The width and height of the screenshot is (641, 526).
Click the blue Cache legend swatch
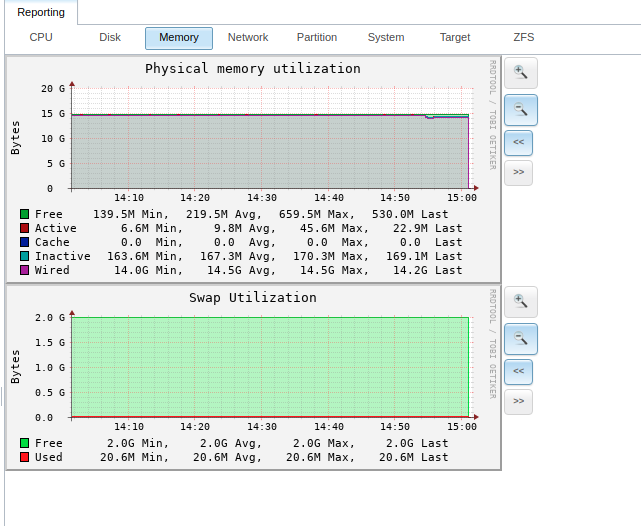click(x=25, y=242)
